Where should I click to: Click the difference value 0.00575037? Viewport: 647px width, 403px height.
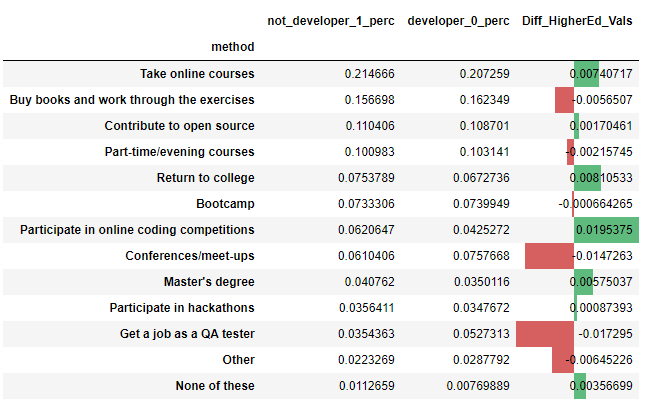click(x=601, y=281)
